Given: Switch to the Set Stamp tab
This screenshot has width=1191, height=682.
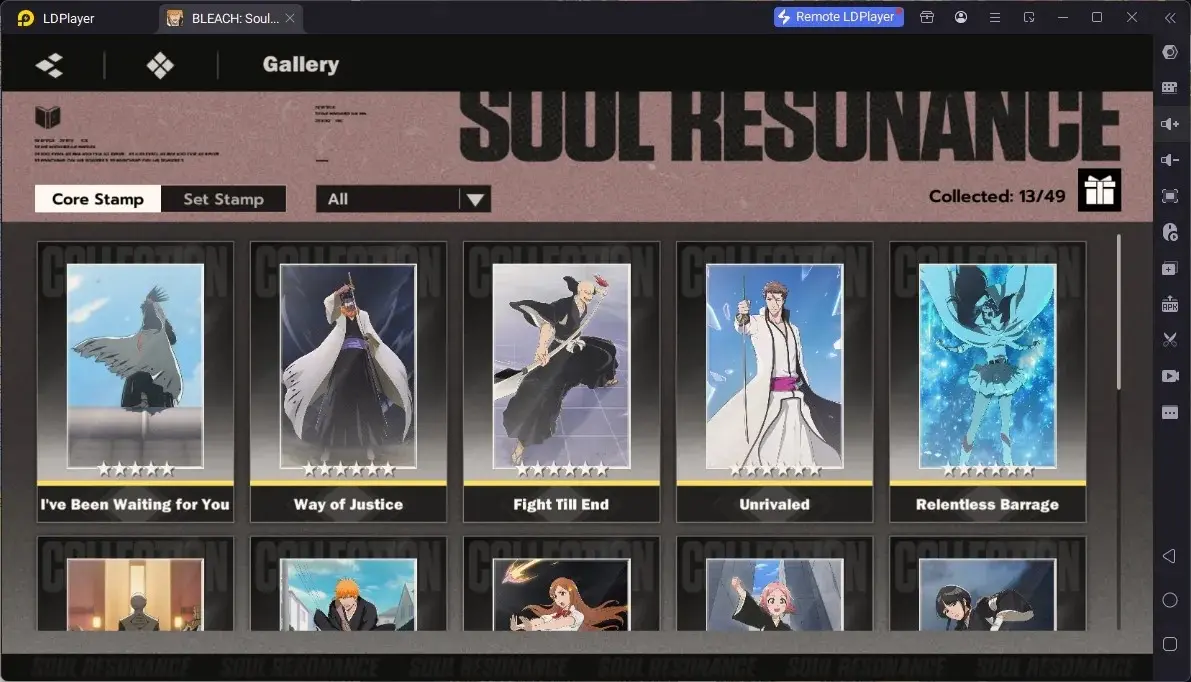Looking at the screenshot, I should pyautogui.click(x=223, y=199).
